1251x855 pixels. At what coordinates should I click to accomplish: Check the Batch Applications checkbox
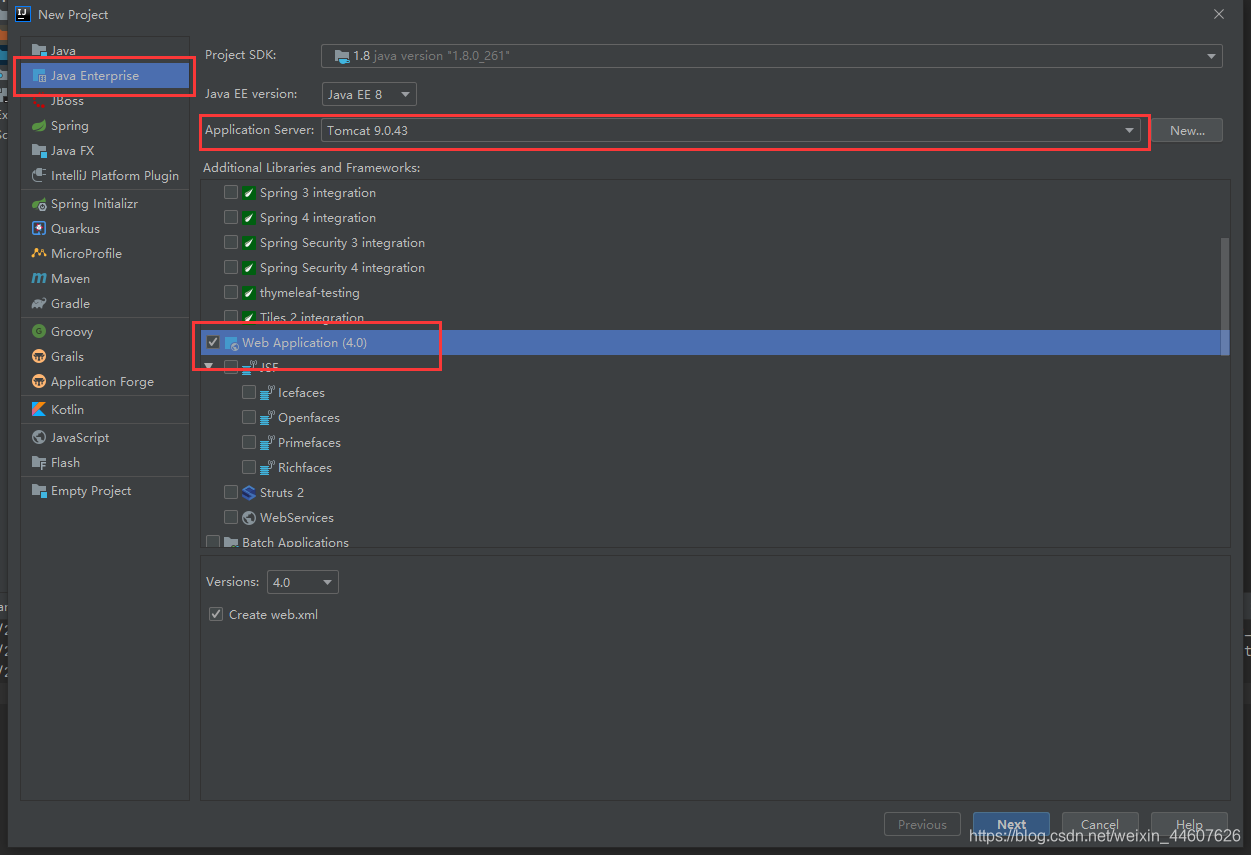pos(213,542)
